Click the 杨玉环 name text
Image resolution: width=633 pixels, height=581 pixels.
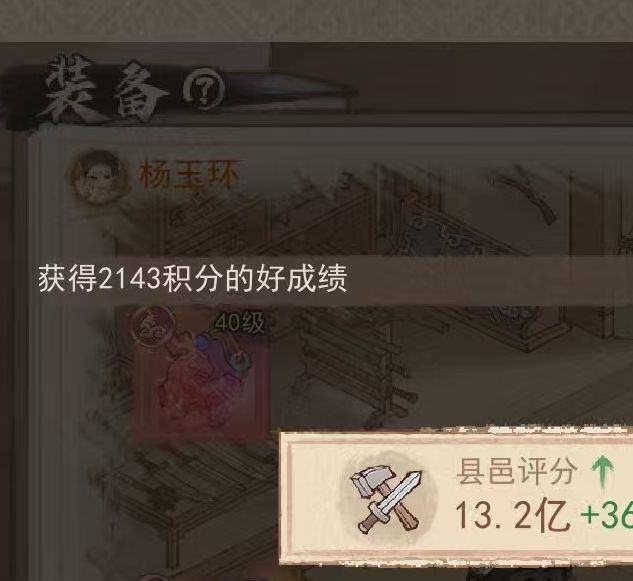coord(189,174)
